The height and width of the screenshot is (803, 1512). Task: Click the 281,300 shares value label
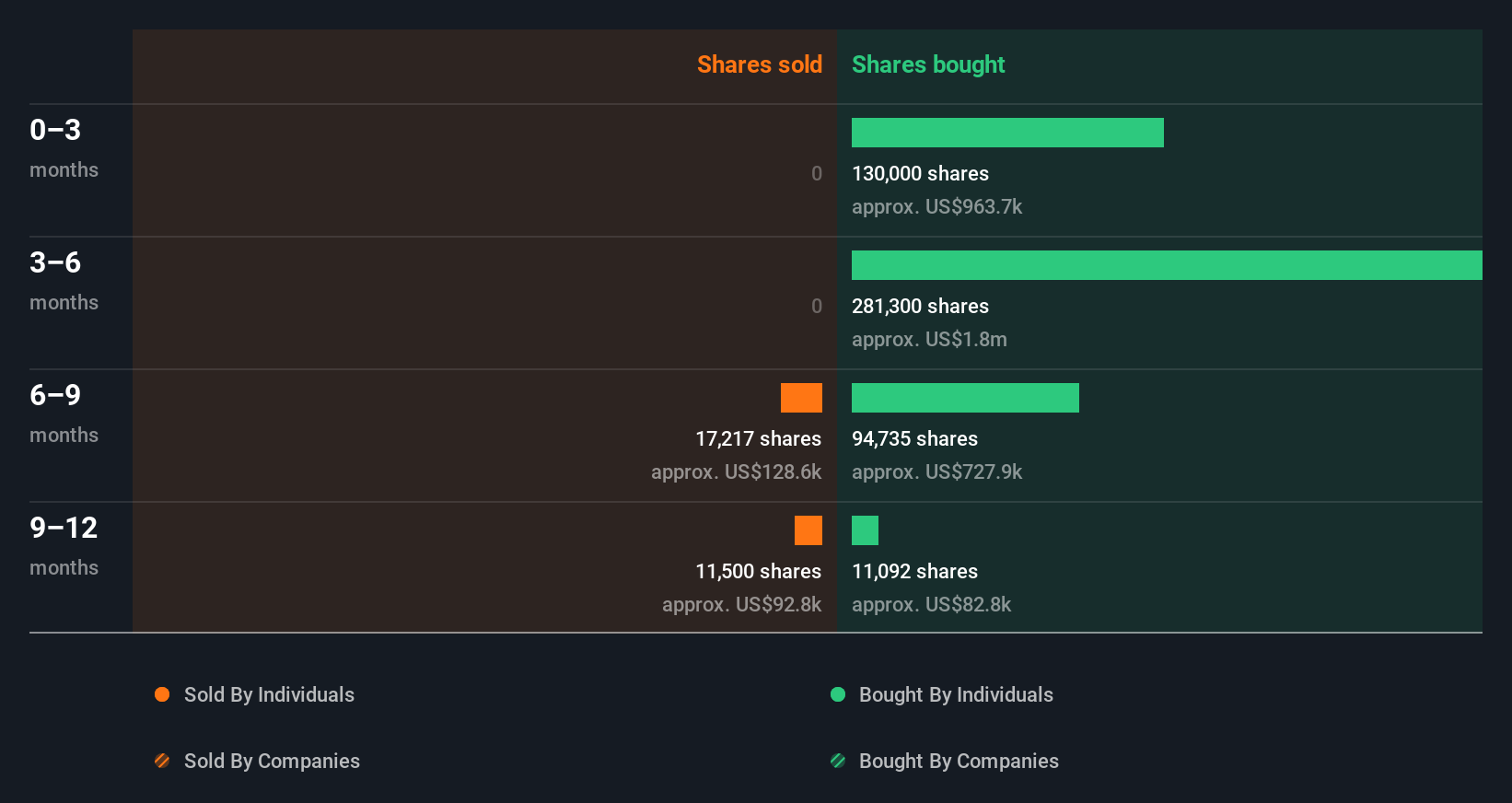coord(920,307)
